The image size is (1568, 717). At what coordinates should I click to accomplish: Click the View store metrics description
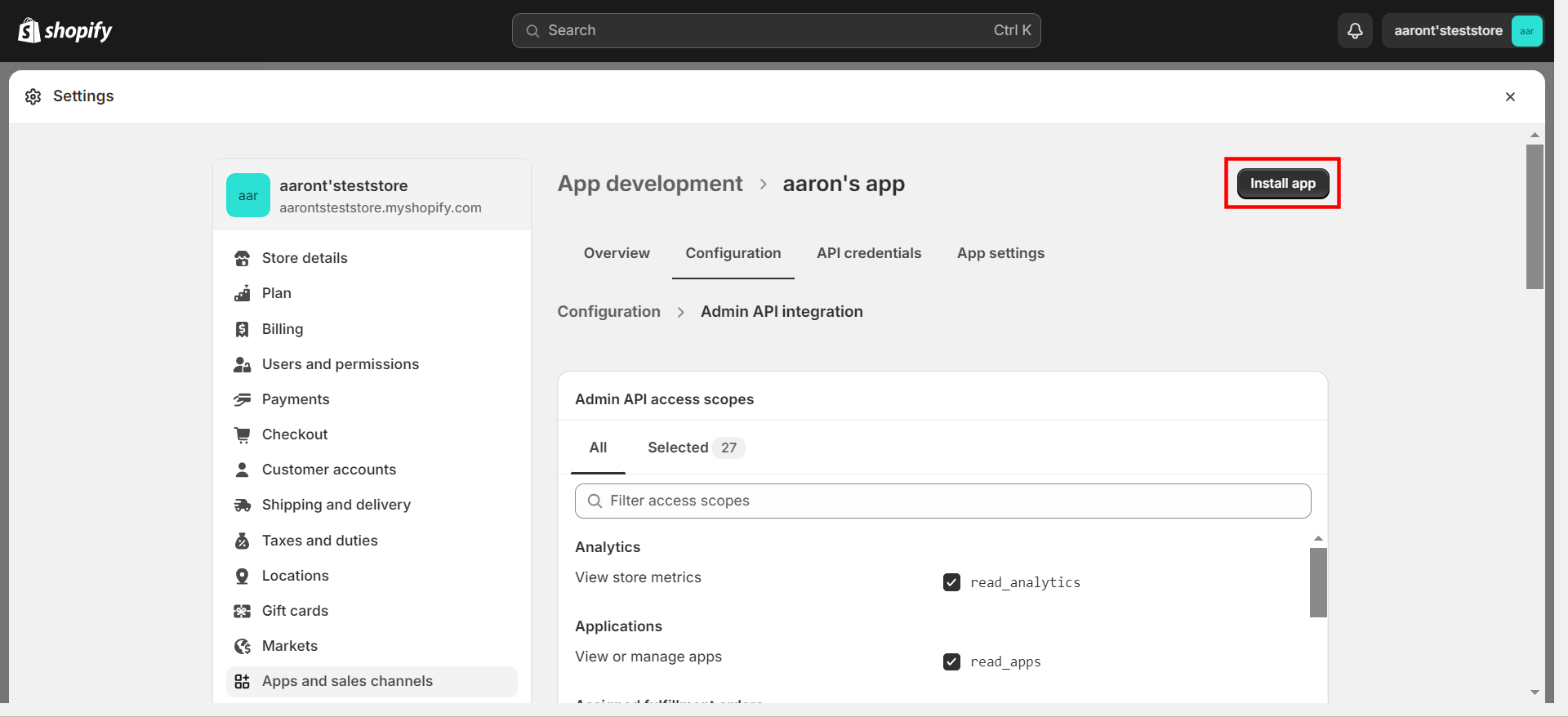[x=638, y=577]
